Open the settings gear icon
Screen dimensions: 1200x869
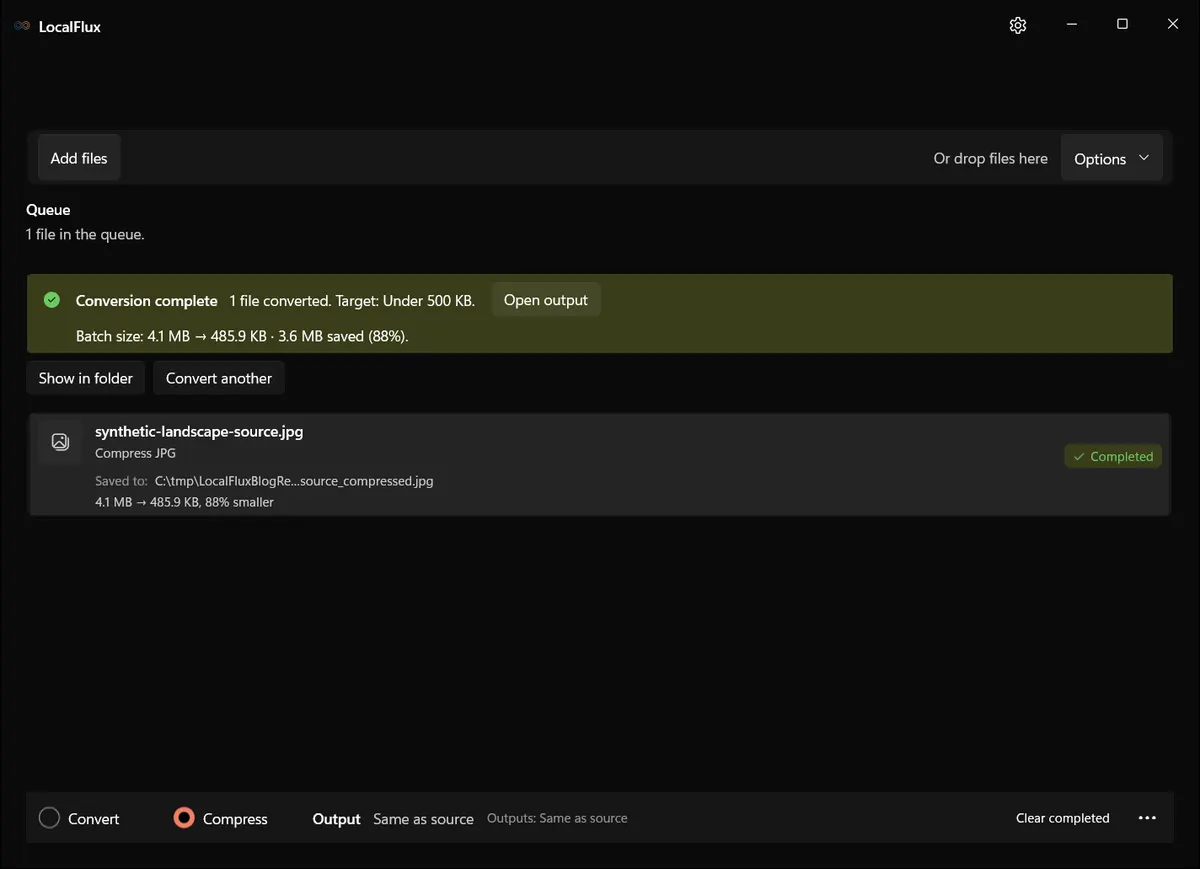tap(1018, 26)
